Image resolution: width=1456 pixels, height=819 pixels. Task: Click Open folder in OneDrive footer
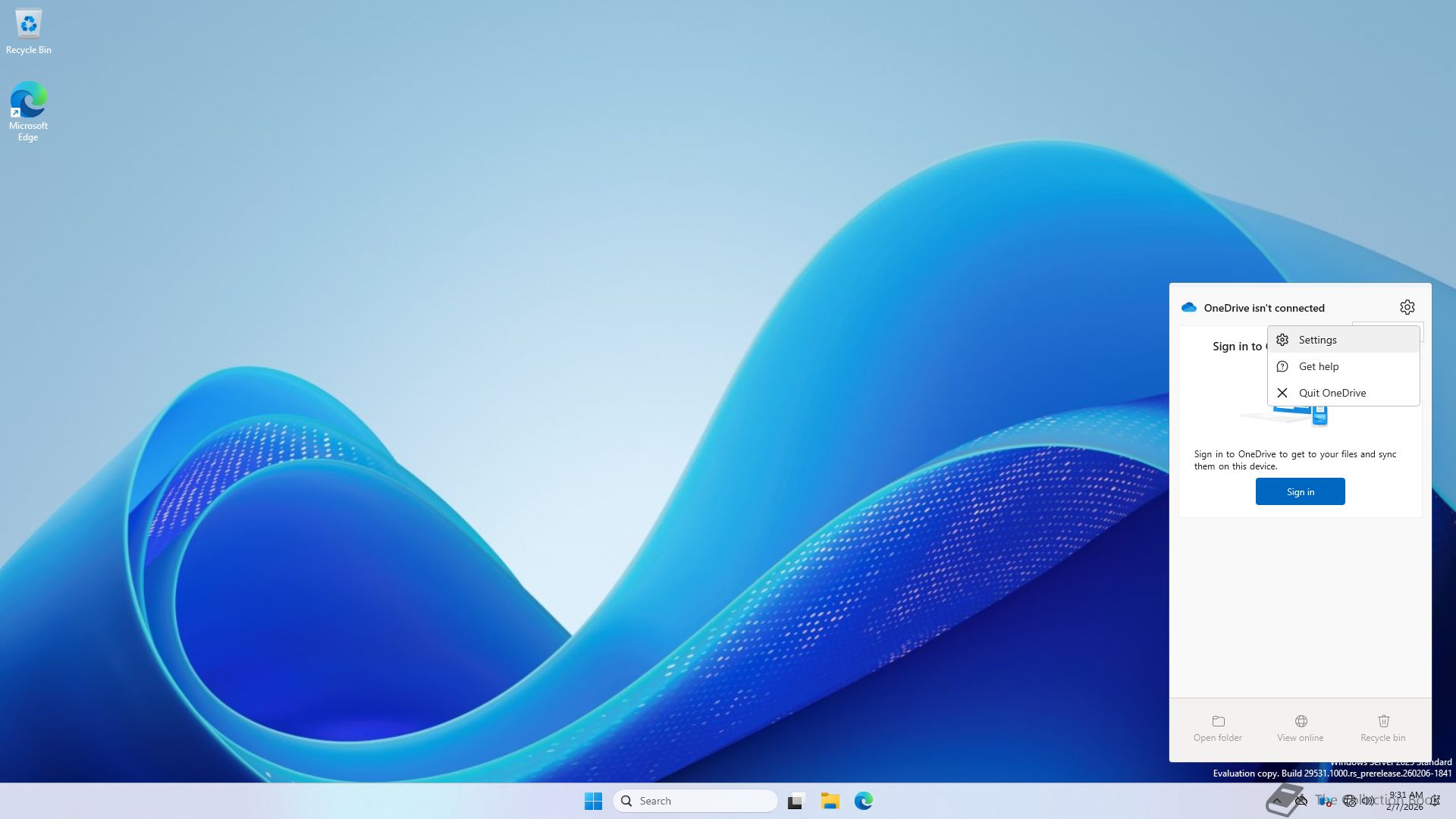1217,727
